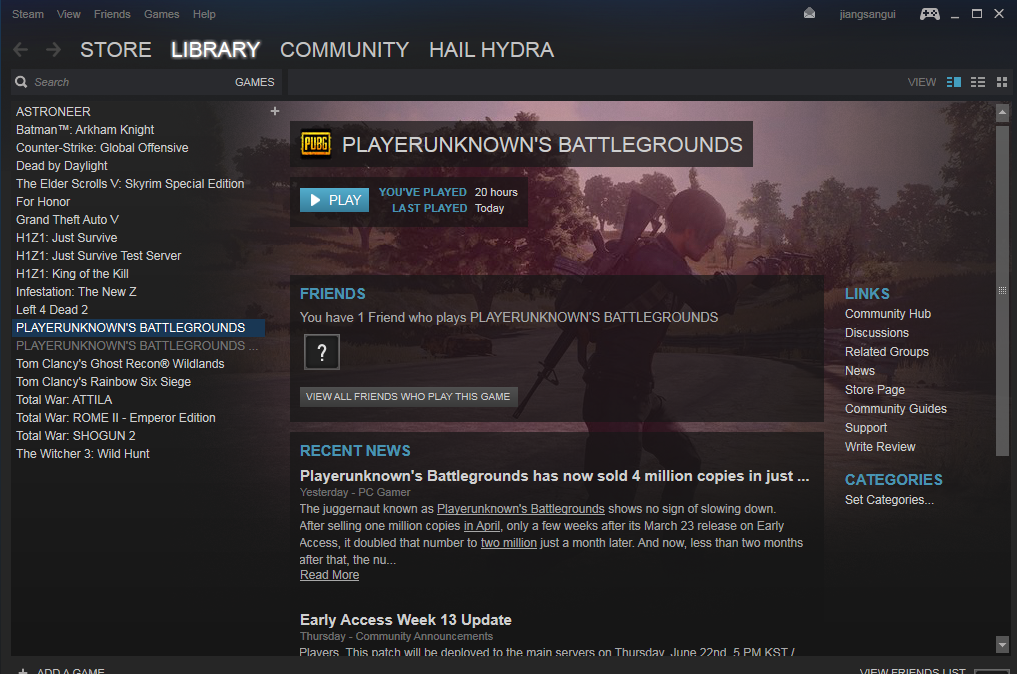Open the 4 million copies news headline
The height and width of the screenshot is (674, 1017).
pyautogui.click(x=555, y=476)
